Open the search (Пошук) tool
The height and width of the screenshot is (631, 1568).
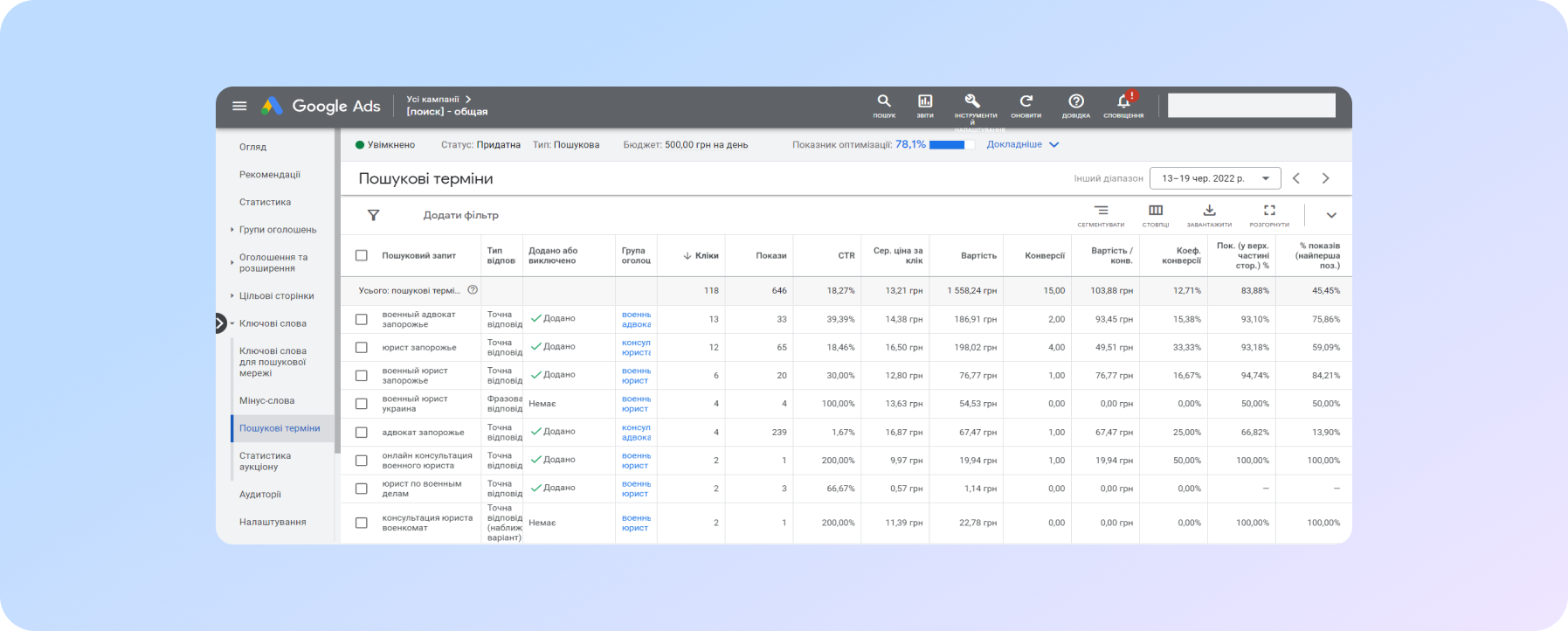[x=884, y=106]
